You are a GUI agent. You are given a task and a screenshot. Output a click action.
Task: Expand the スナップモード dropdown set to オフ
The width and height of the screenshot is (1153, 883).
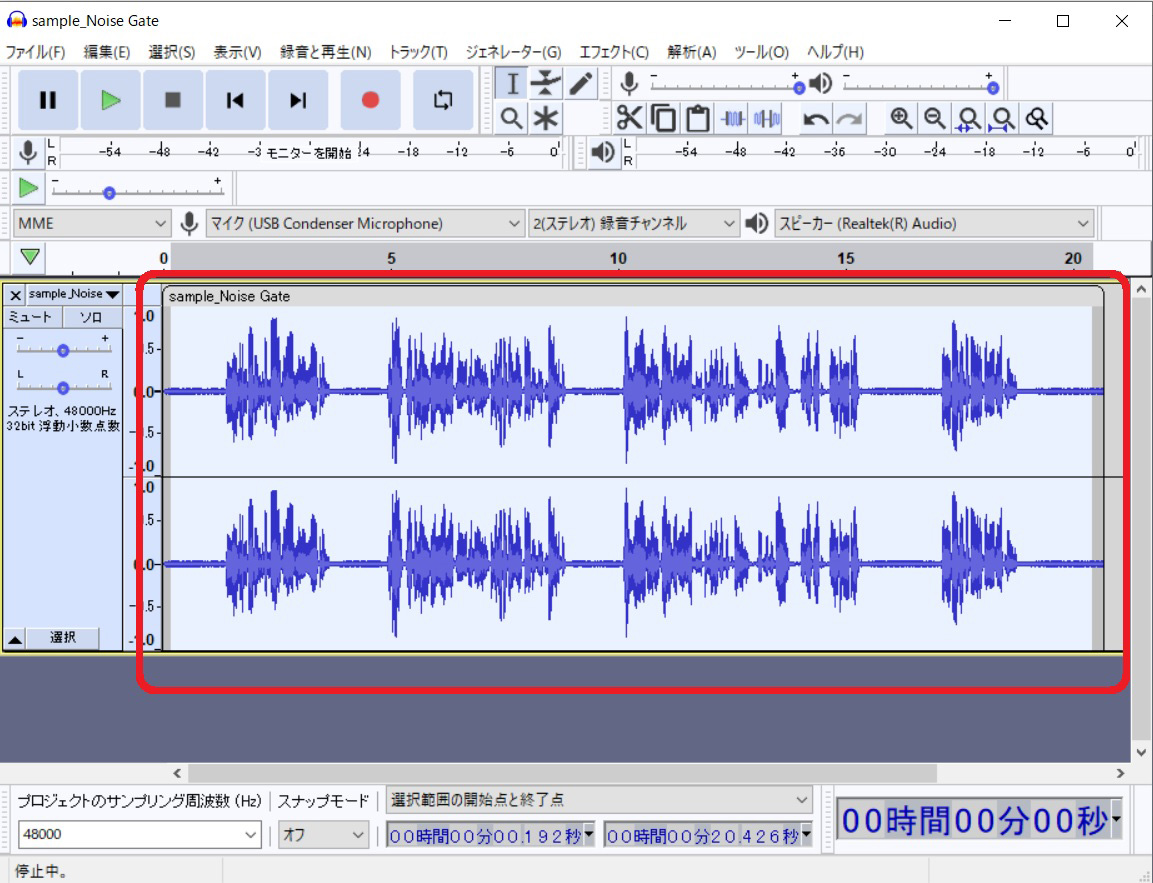(323, 834)
